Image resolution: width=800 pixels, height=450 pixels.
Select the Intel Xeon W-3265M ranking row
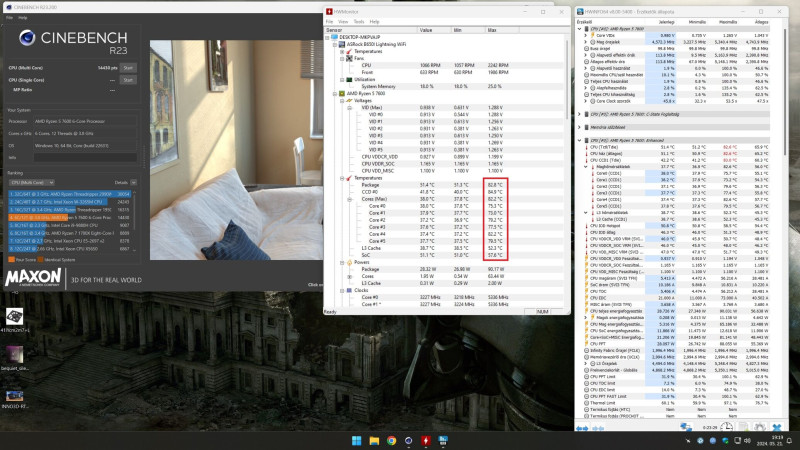[x=70, y=202]
